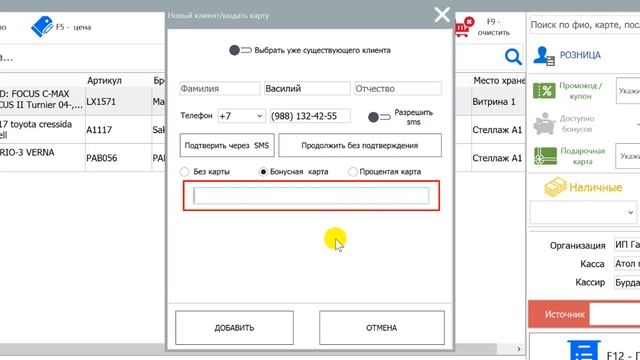Click the blue search magnifier icon
This screenshot has height=360, width=640.
513,57
